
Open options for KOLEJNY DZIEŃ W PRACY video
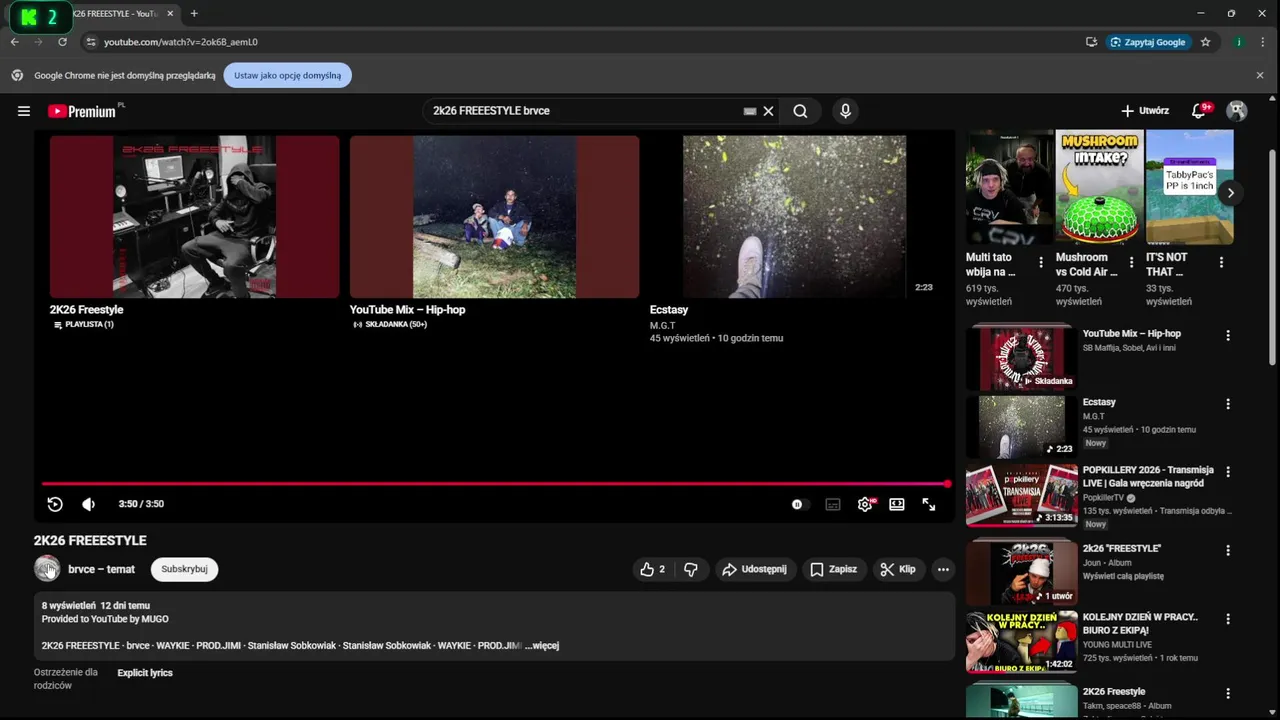(x=1228, y=619)
